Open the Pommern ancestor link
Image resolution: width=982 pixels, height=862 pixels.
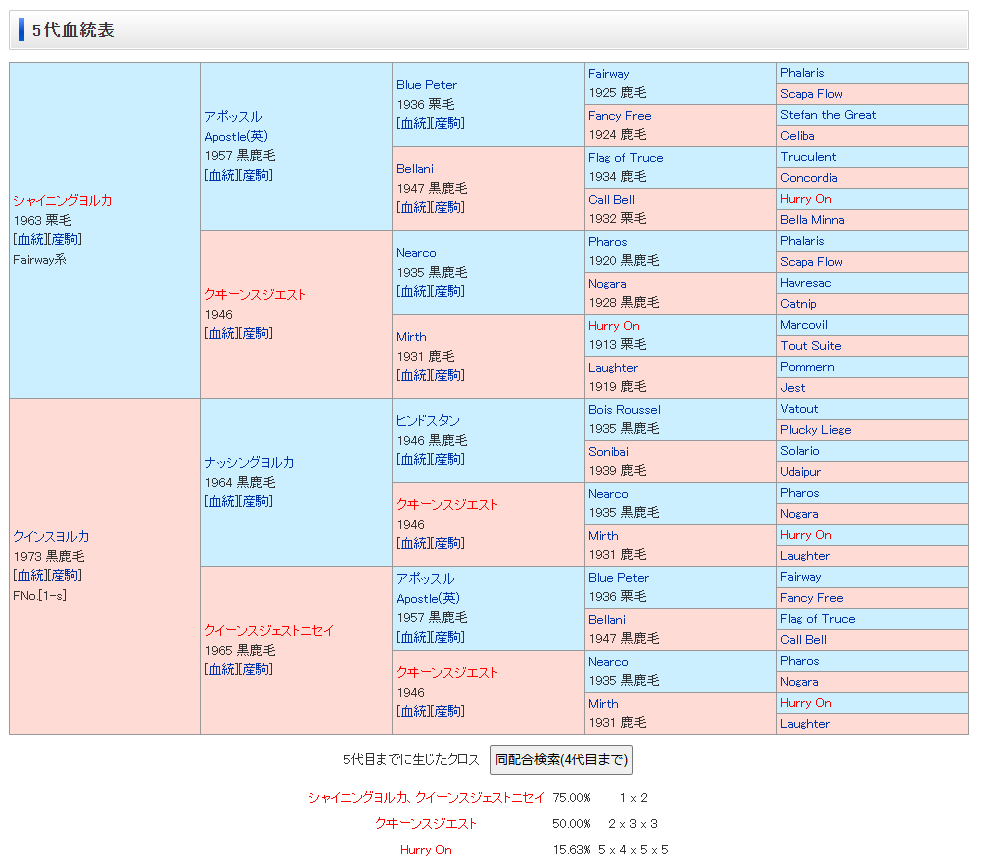pos(807,366)
